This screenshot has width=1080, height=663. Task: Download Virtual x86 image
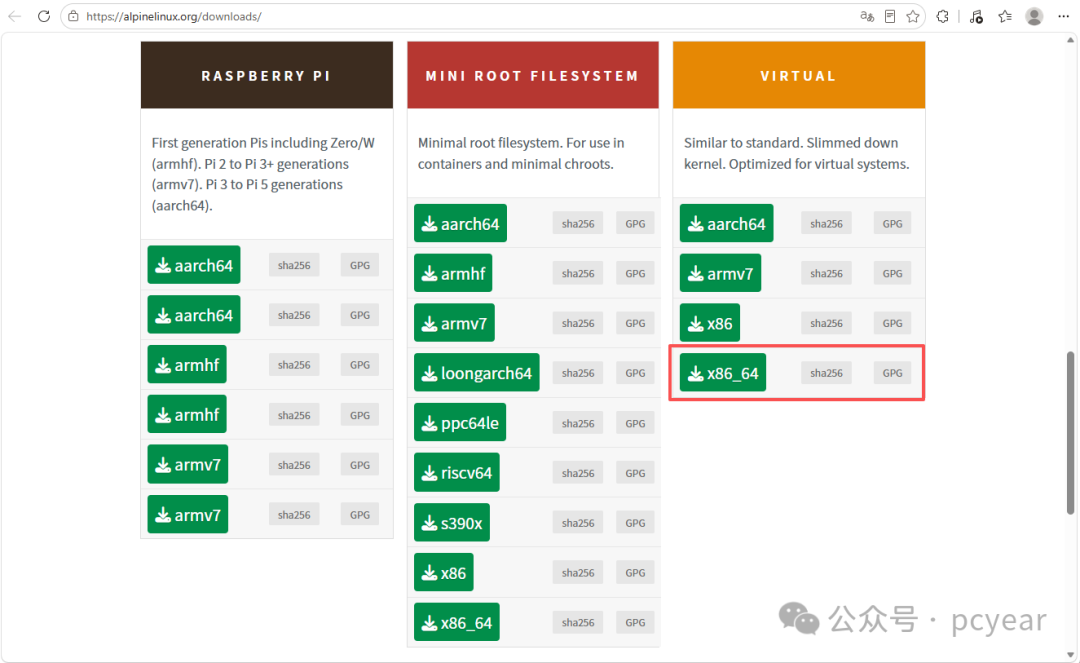(709, 323)
